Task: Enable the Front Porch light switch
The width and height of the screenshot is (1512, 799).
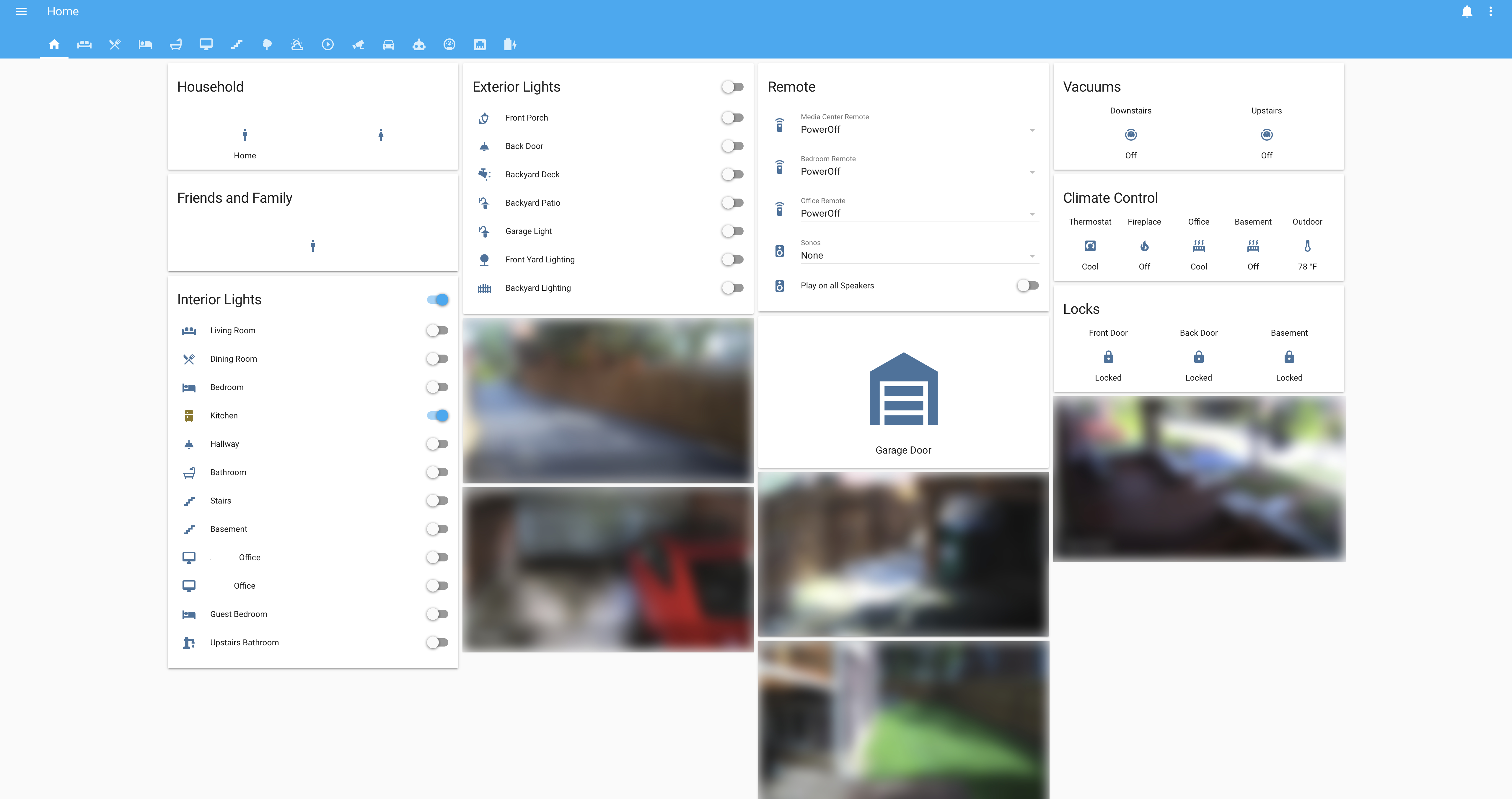Action: [732, 118]
